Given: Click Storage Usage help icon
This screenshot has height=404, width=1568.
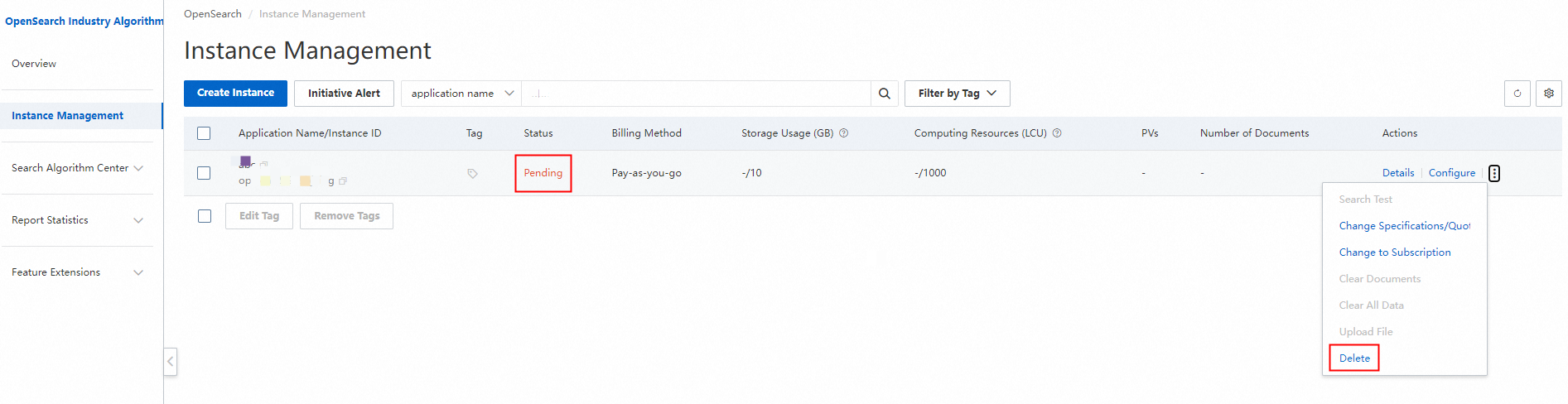Looking at the screenshot, I should (x=844, y=133).
